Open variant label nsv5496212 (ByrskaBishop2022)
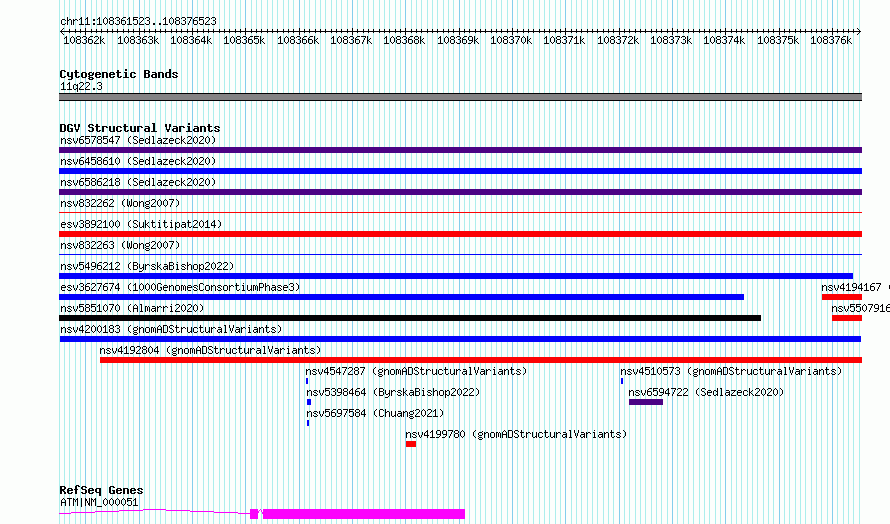Image resolution: width=890 pixels, height=524 pixels. coord(147,266)
